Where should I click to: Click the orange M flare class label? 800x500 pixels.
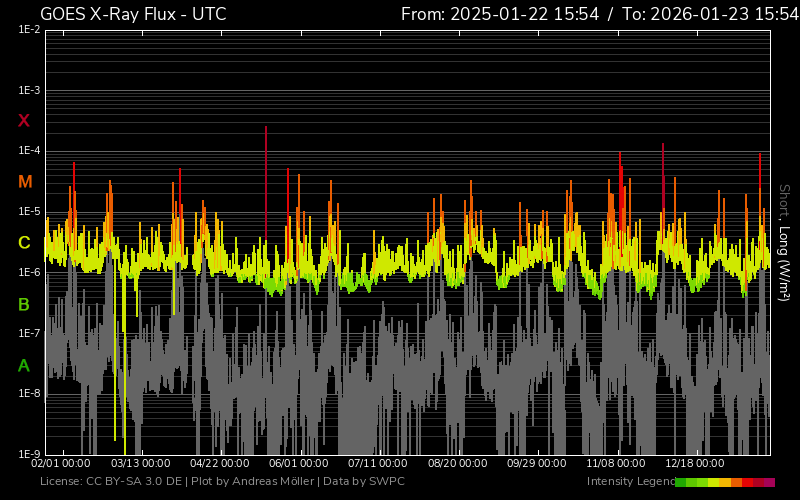click(25, 182)
